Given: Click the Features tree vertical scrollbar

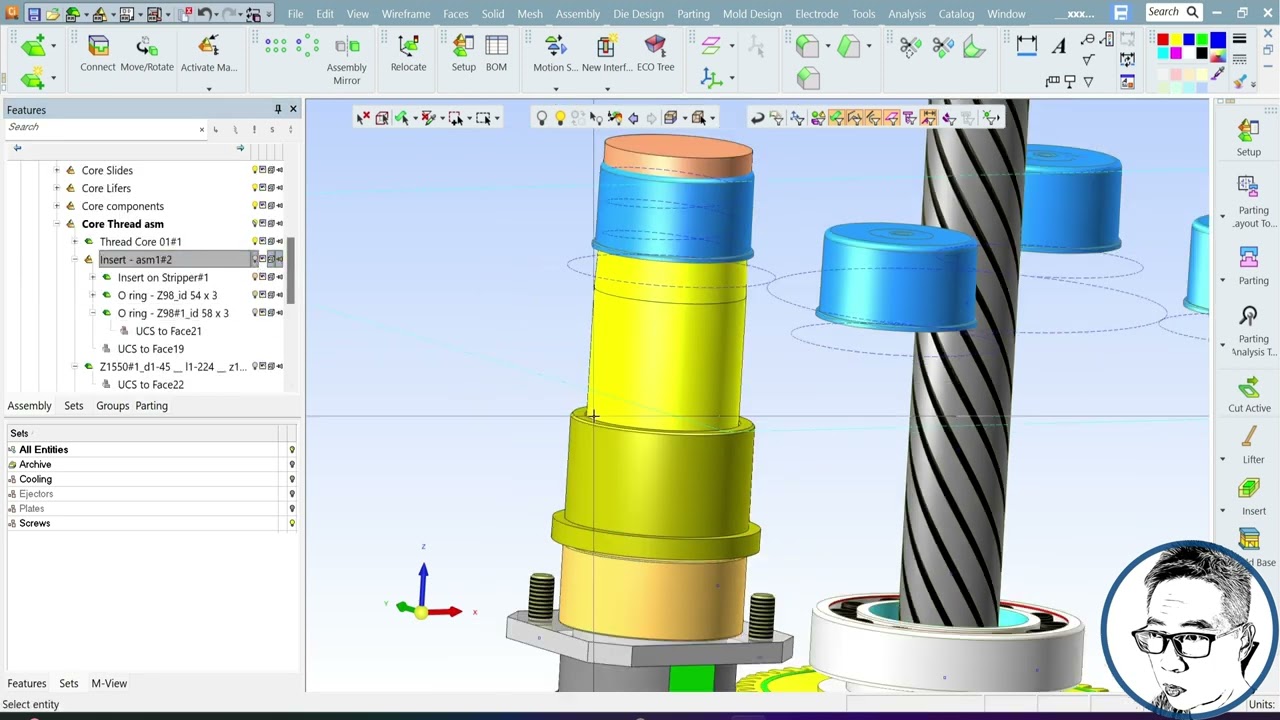Looking at the screenshot, I should 292,270.
